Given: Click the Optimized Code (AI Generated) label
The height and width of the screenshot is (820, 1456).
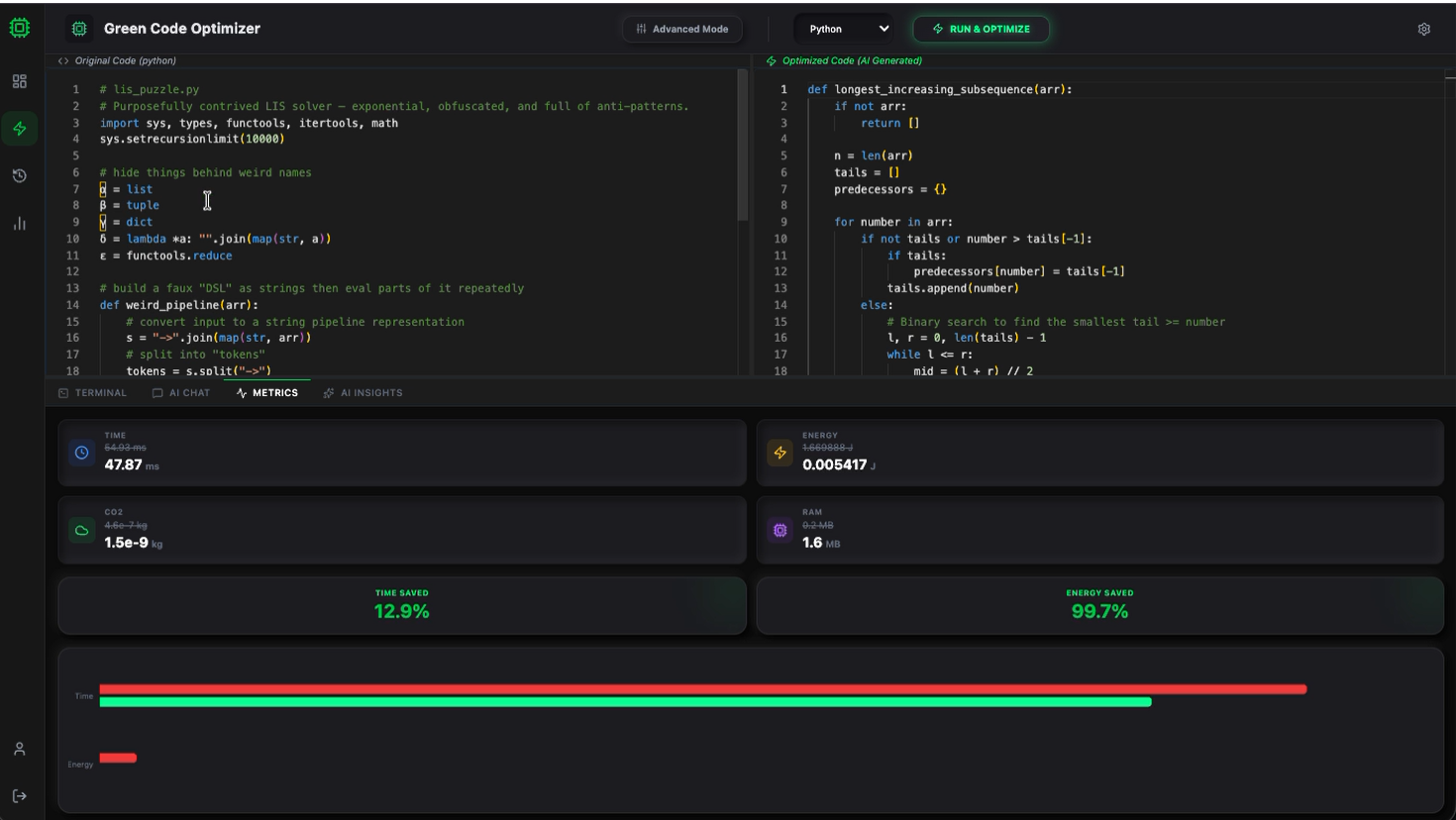Looking at the screenshot, I should [x=852, y=60].
